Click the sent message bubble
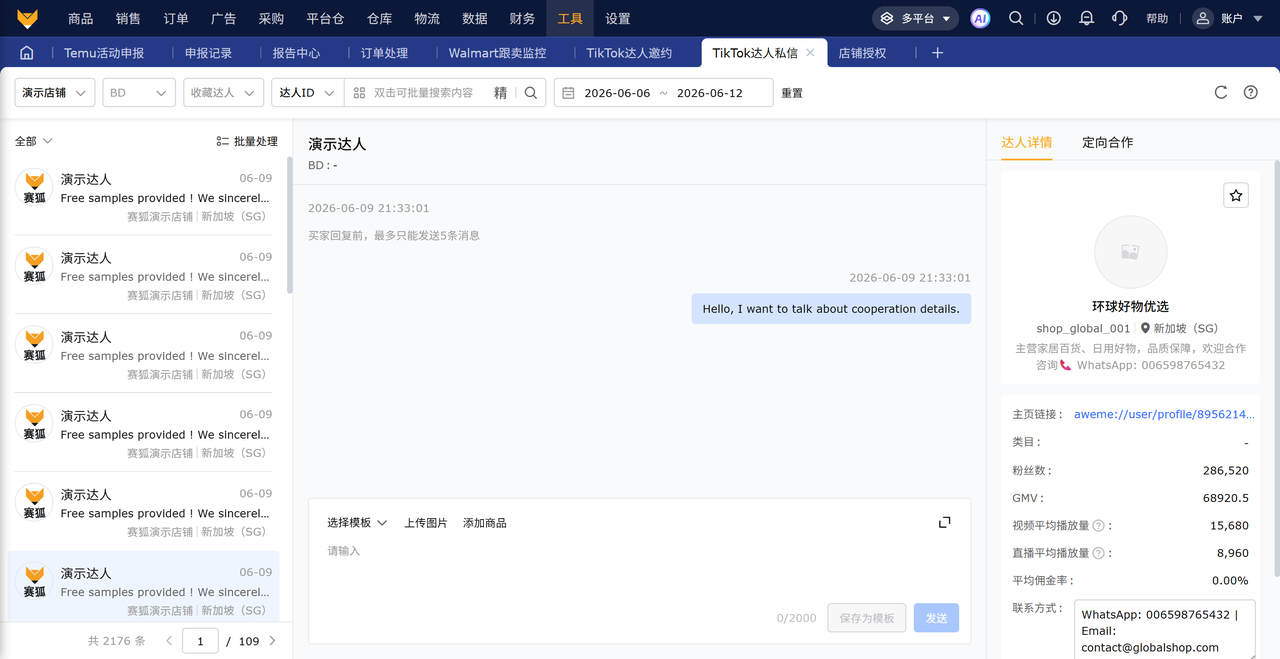Screen dimensions: 1280x659 [x=831, y=309]
